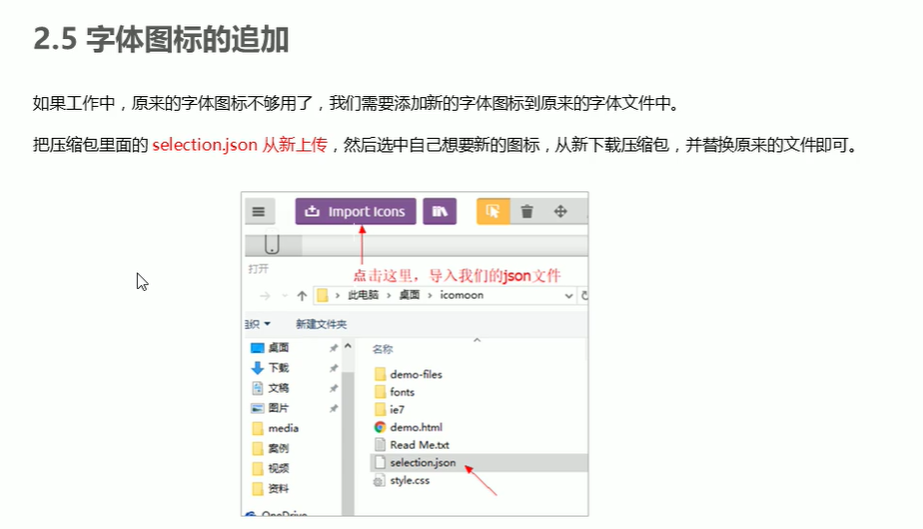
Task: Click the red text selection.json 从新上传
Action: coord(240,145)
